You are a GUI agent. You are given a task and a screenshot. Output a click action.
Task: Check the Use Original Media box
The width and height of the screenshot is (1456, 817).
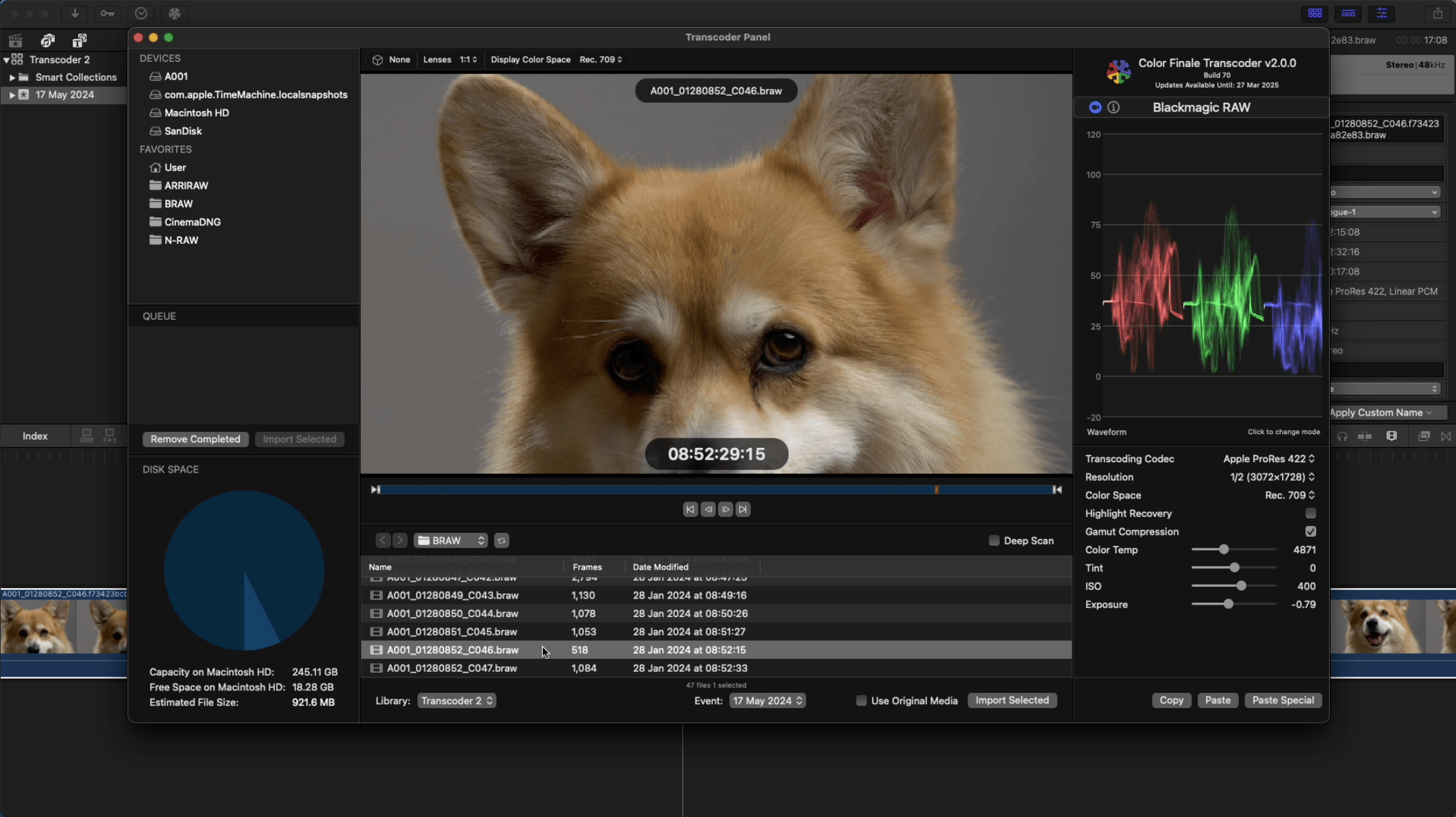[861, 700]
